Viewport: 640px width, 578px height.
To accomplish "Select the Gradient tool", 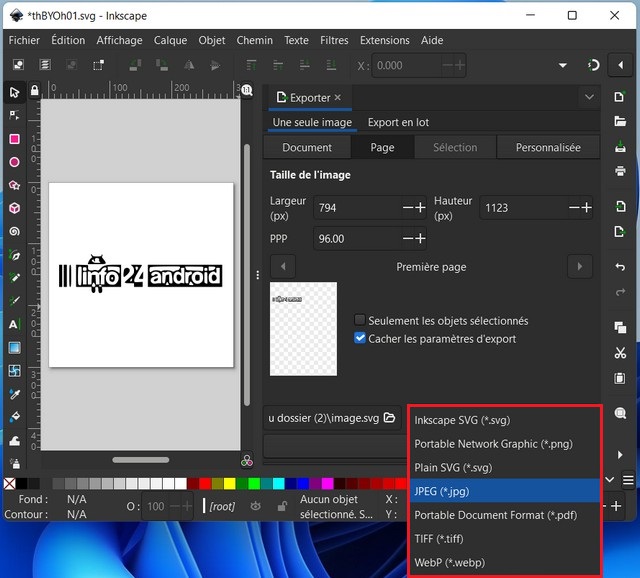I will click(x=14, y=348).
